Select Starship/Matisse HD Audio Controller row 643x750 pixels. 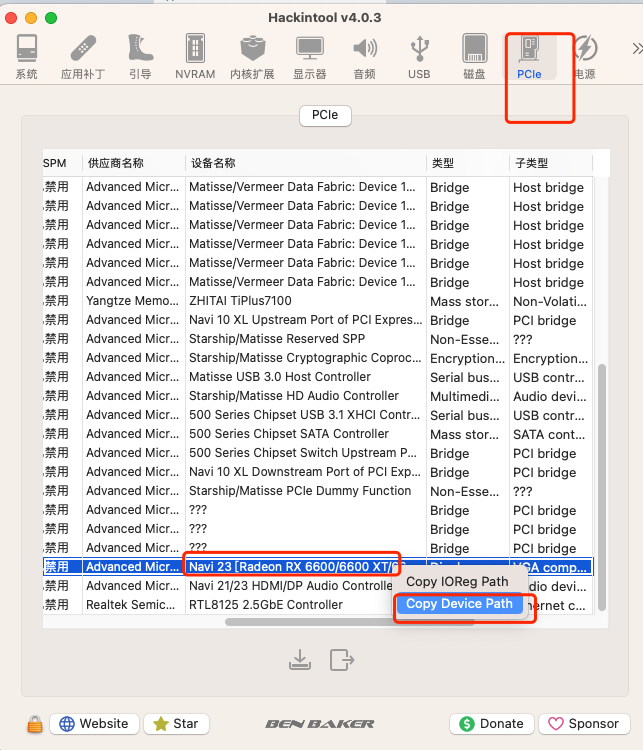point(318,396)
